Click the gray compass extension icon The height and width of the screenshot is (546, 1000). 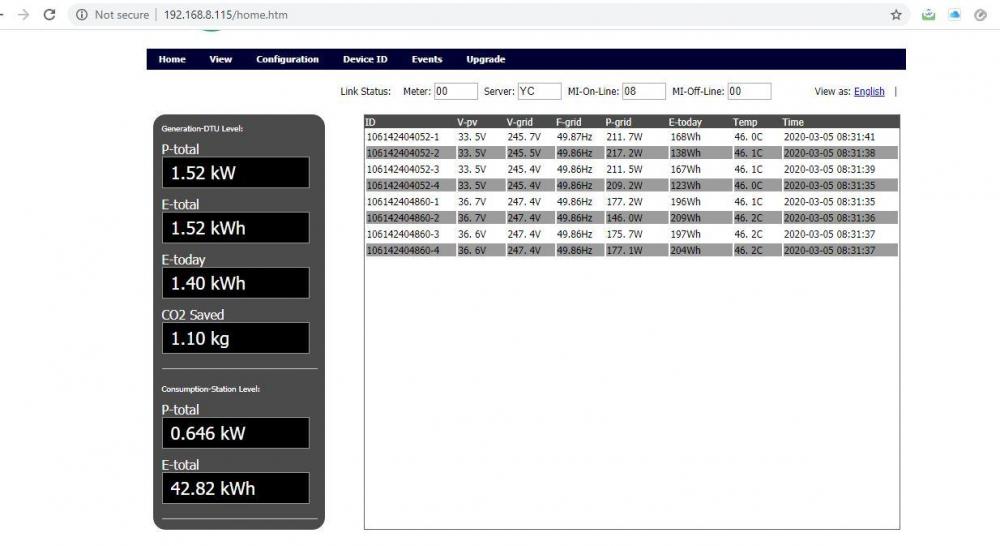pos(980,15)
